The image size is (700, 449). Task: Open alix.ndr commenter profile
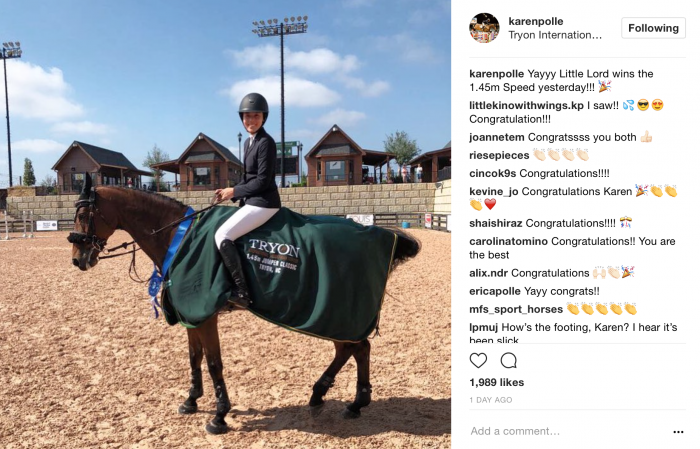[x=488, y=273]
